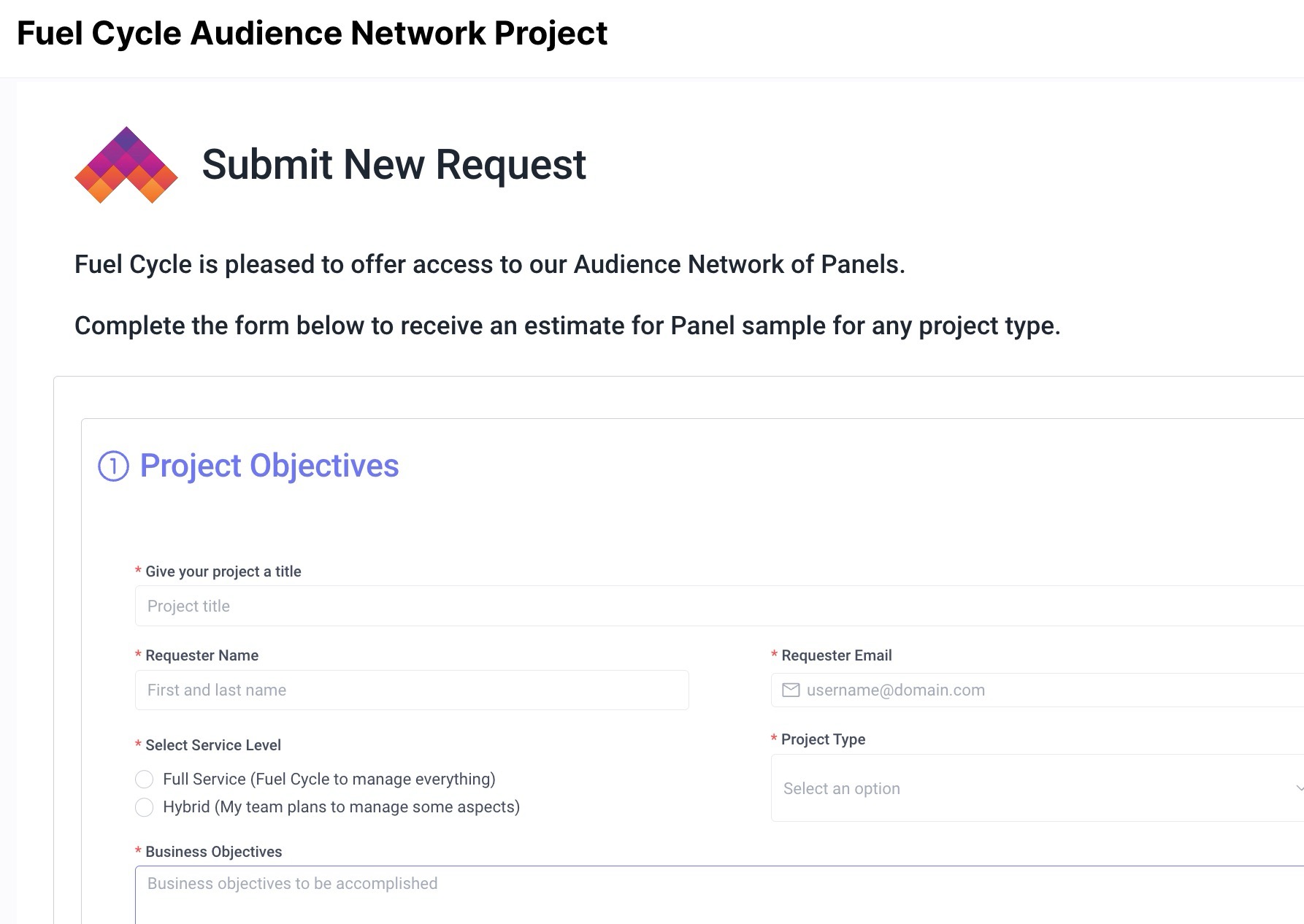Click the Select Service Level label

pyautogui.click(x=212, y=745)
